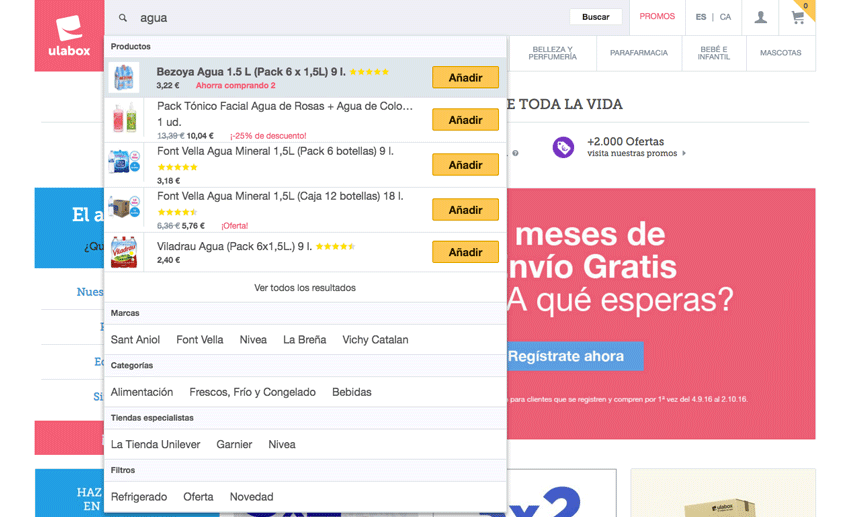Select Viladrau Agua Pack 6x1,5L title
The width and height of the screenshot is (850, 517).
(235, 247)
